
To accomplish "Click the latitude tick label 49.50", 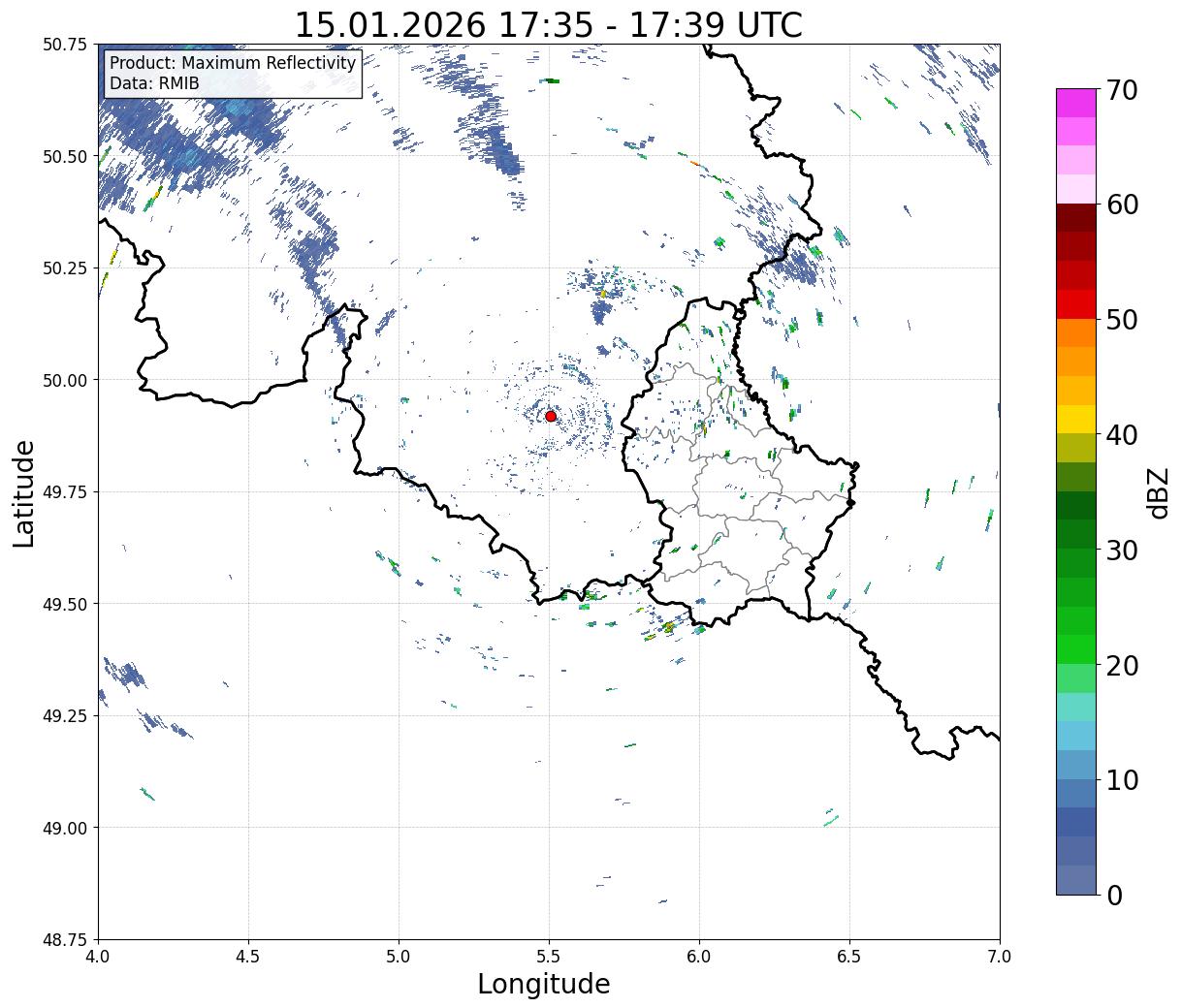I will click(x=65, y=604).
